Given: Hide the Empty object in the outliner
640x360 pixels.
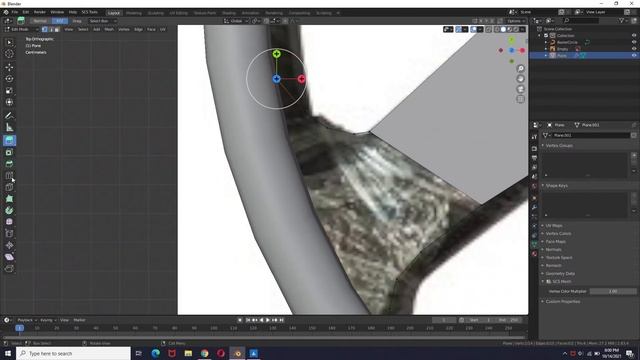Looking at the screenshot, I should [634, 49].
